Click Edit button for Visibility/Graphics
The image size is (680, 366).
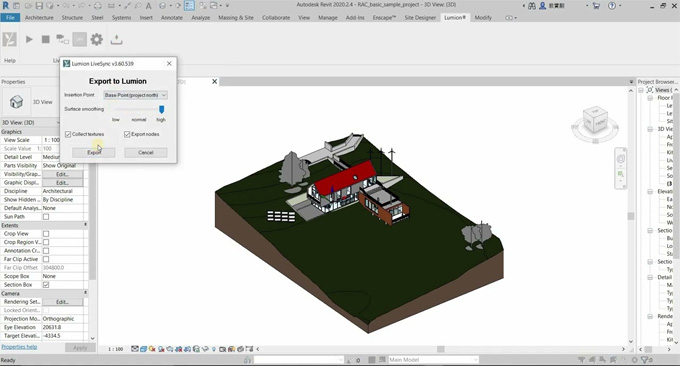pos(62,174)
